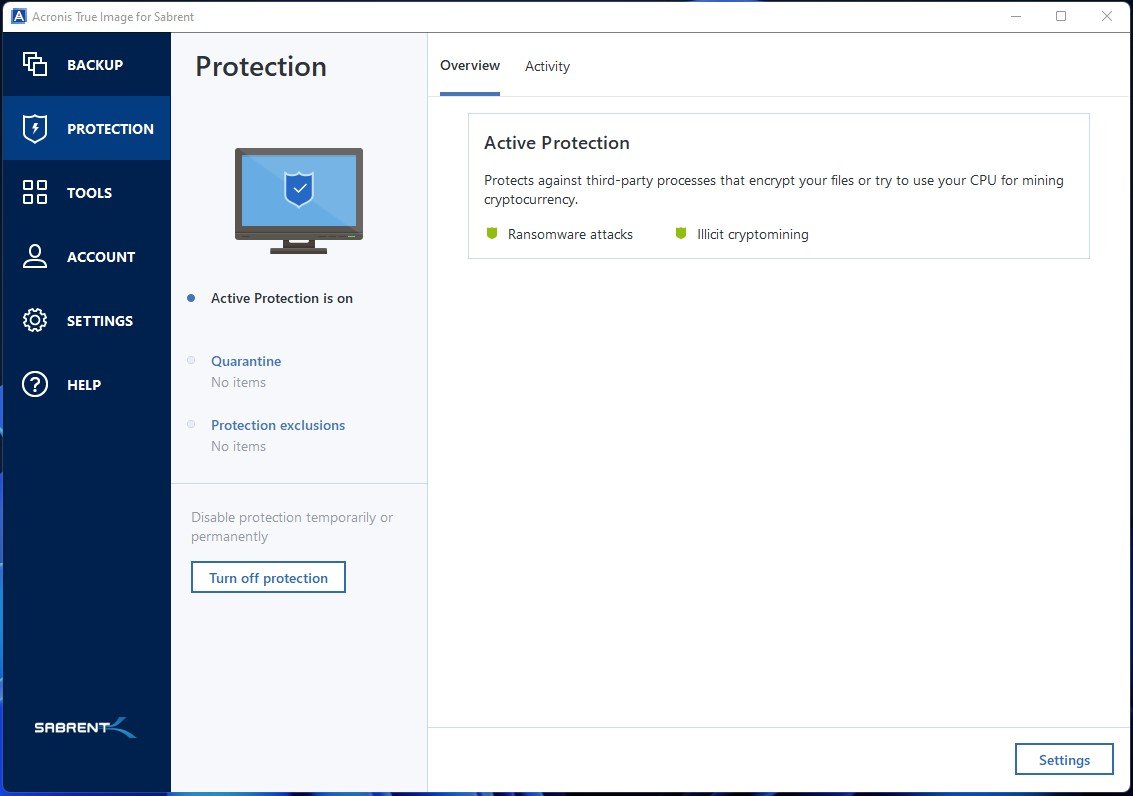Open Active Protection Settings button
The width and height of the screenshot is (1133, 796).
pyautogui.click(x=1063, y=759)
